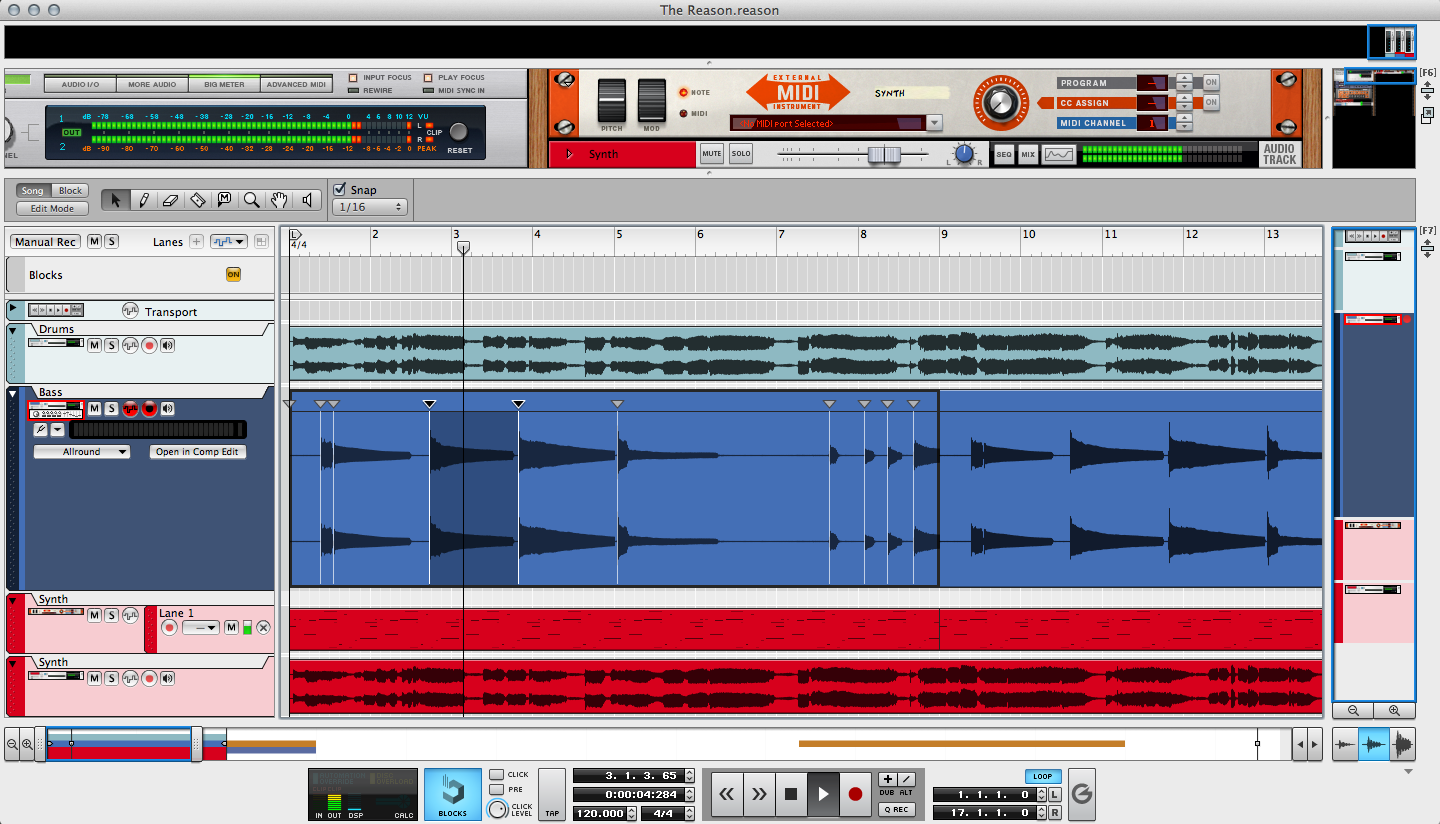The height and width of the screenshot is (824, 1440).
Task: Select the Hand tool
Action: [279, 200]
